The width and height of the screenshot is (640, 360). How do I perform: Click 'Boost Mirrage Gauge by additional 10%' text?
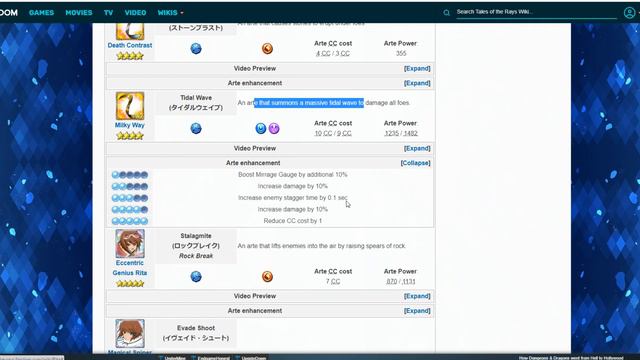(x=293, y=175)
